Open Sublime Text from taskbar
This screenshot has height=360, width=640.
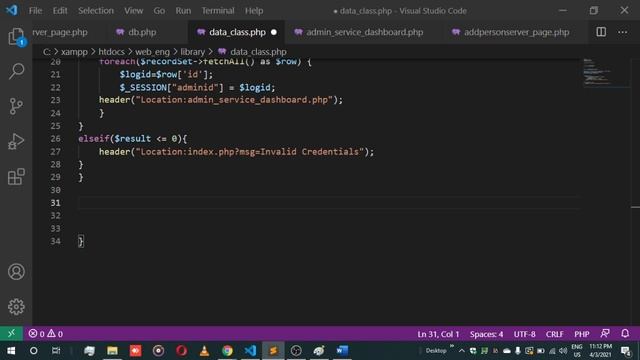click(273, 350)
